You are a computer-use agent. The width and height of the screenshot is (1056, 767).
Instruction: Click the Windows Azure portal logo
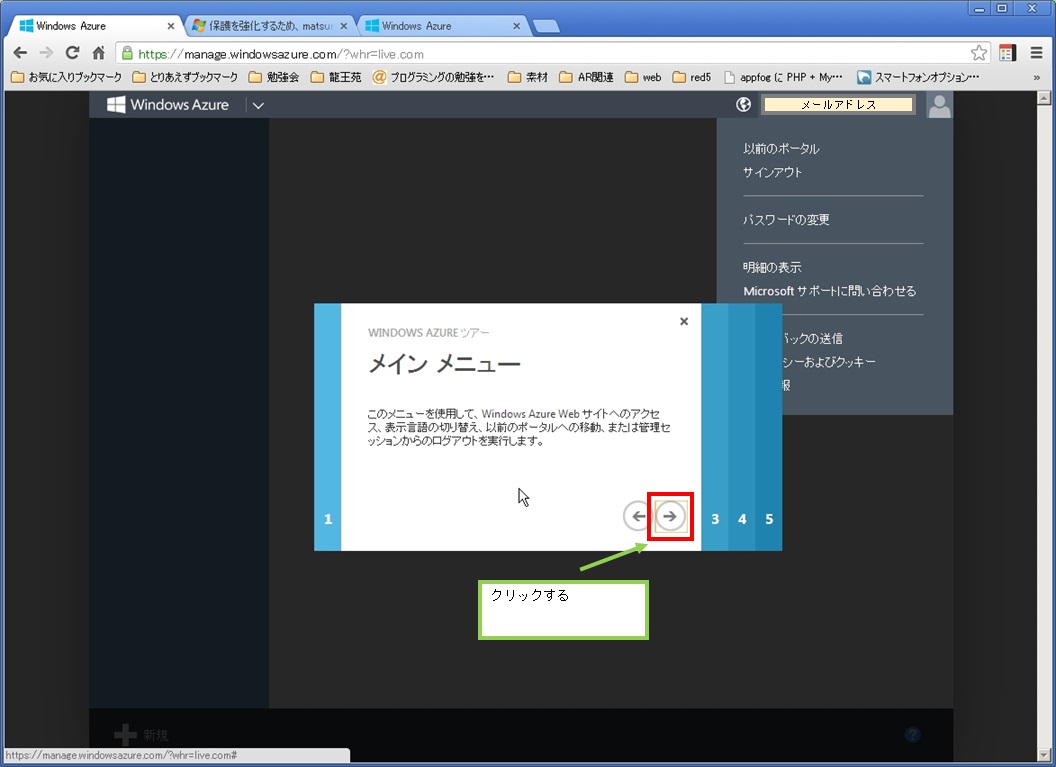168,104
